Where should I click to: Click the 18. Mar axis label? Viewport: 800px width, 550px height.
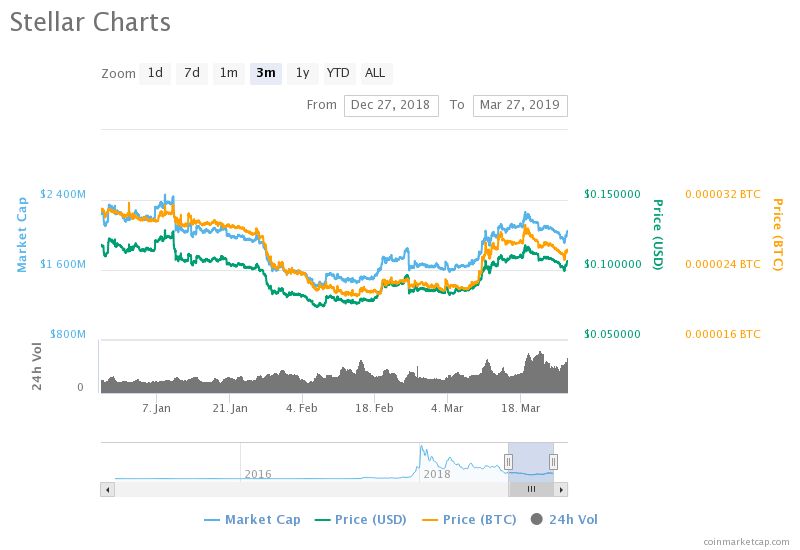tap(520, 409)
